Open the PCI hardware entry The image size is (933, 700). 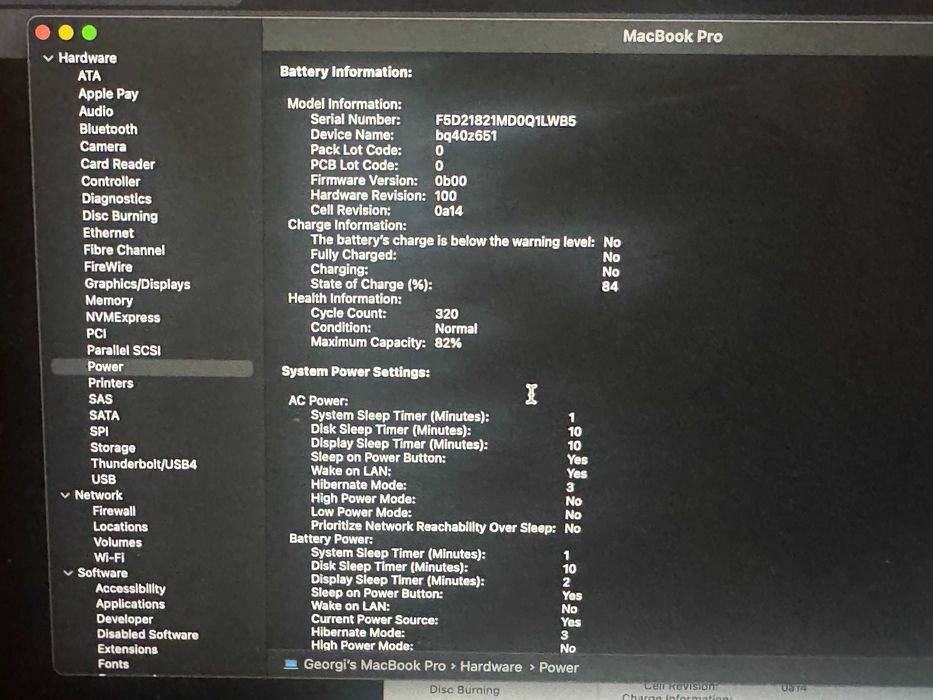pyautogui.click(x=96, y=334)
